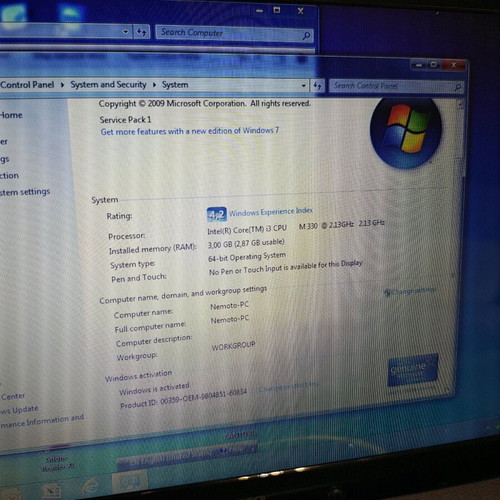Click the System section heading

click(105, 200)
